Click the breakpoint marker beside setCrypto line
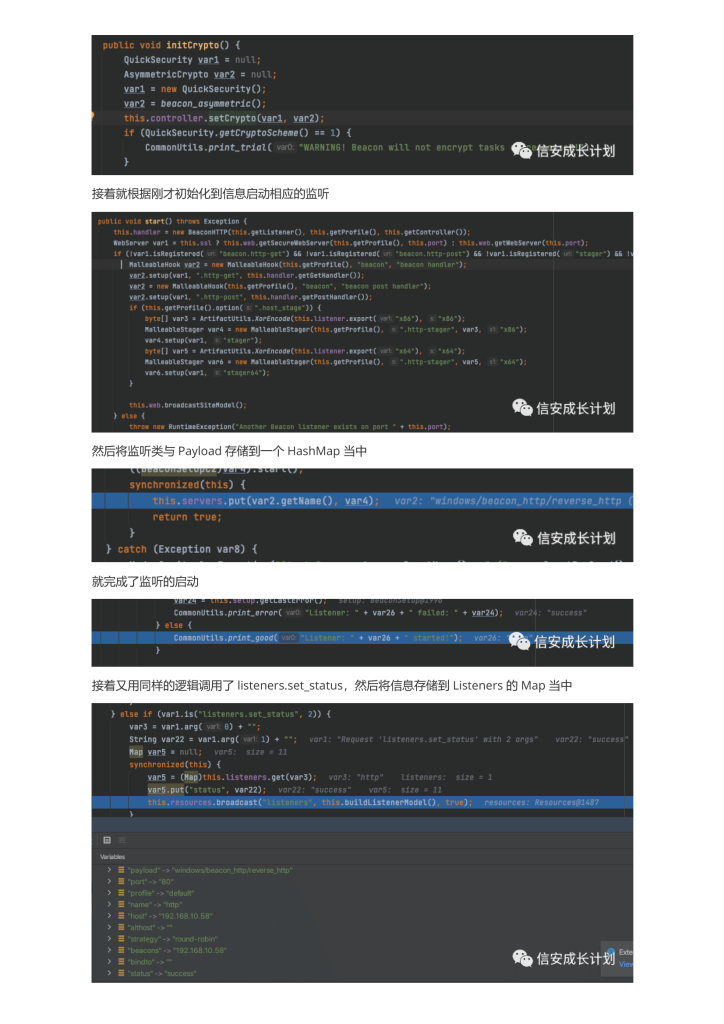Image resolution: width=724 pixels, height=1024 pixels. (93, 117)
